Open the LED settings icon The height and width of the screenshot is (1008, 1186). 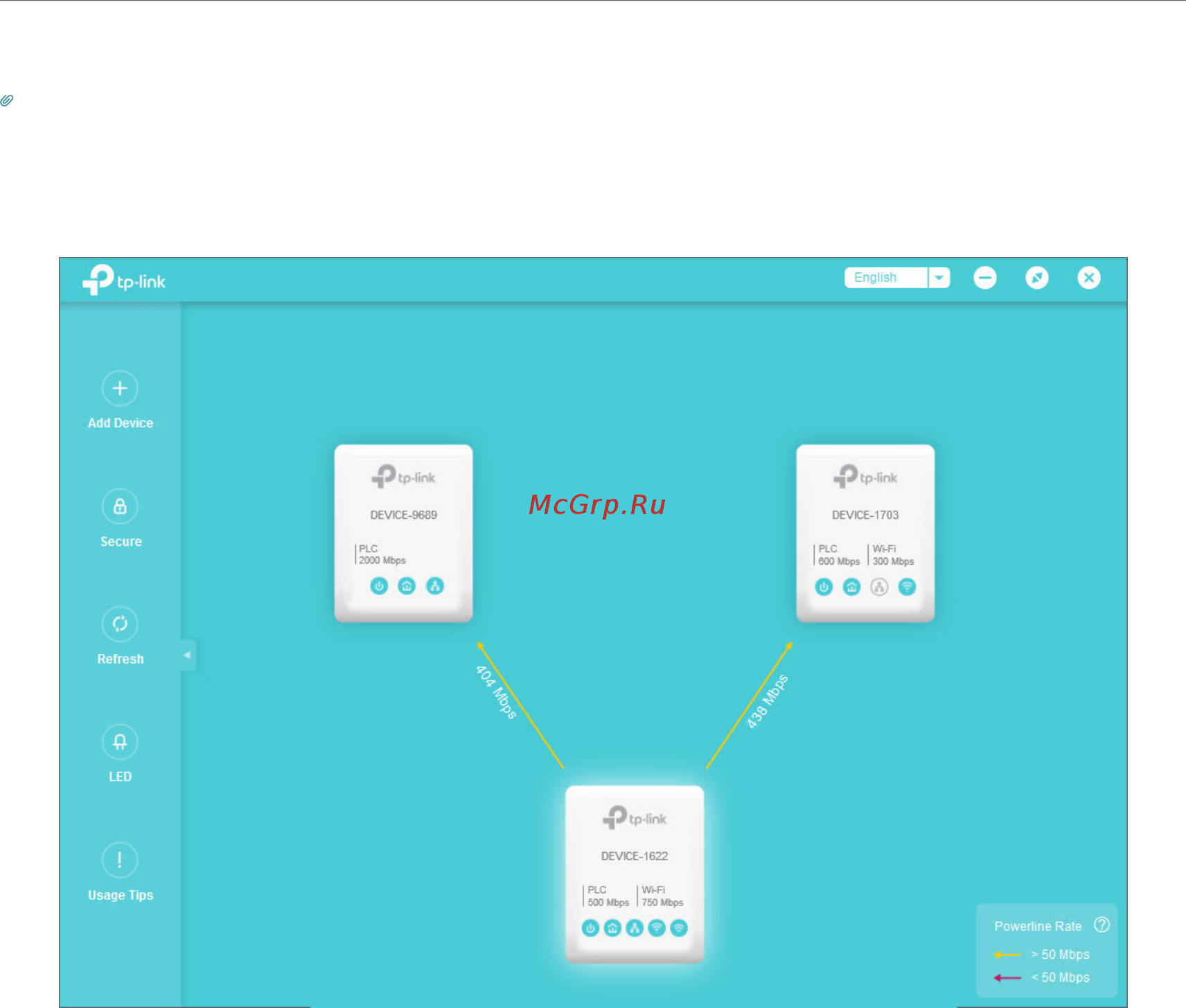[120, 742]
